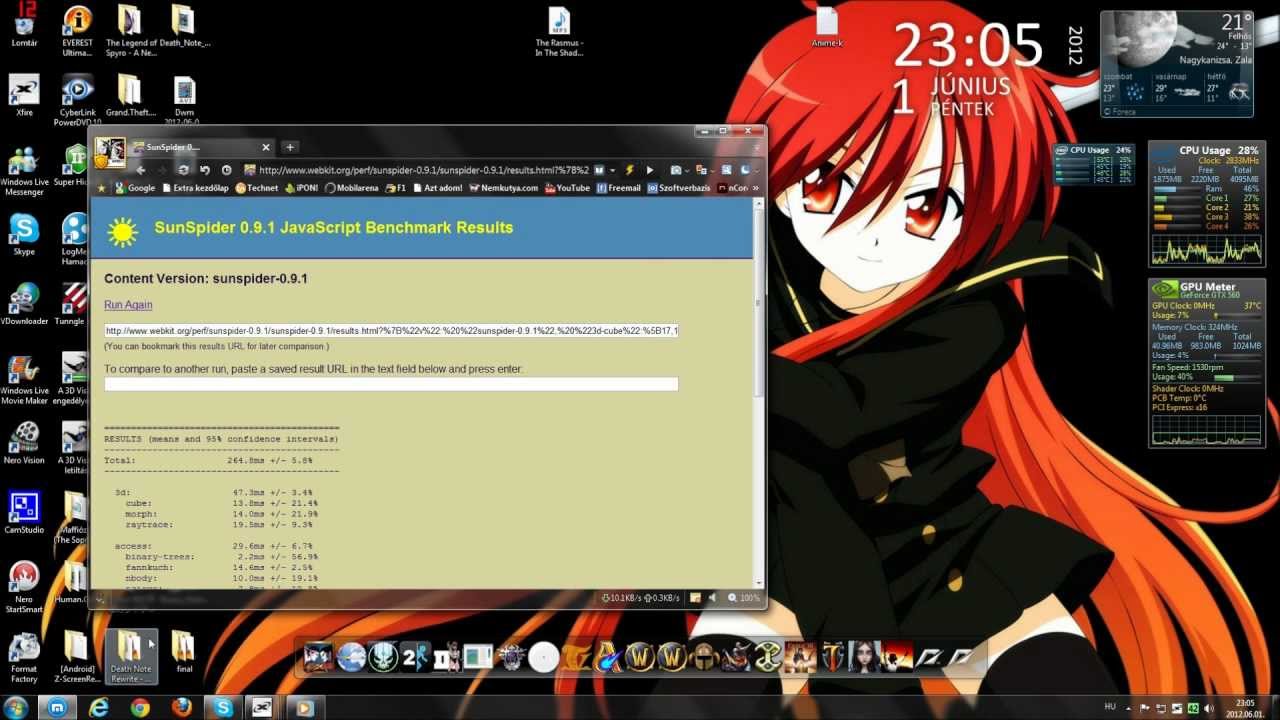Open the YouTube bookmark

[x=567, y=188]
